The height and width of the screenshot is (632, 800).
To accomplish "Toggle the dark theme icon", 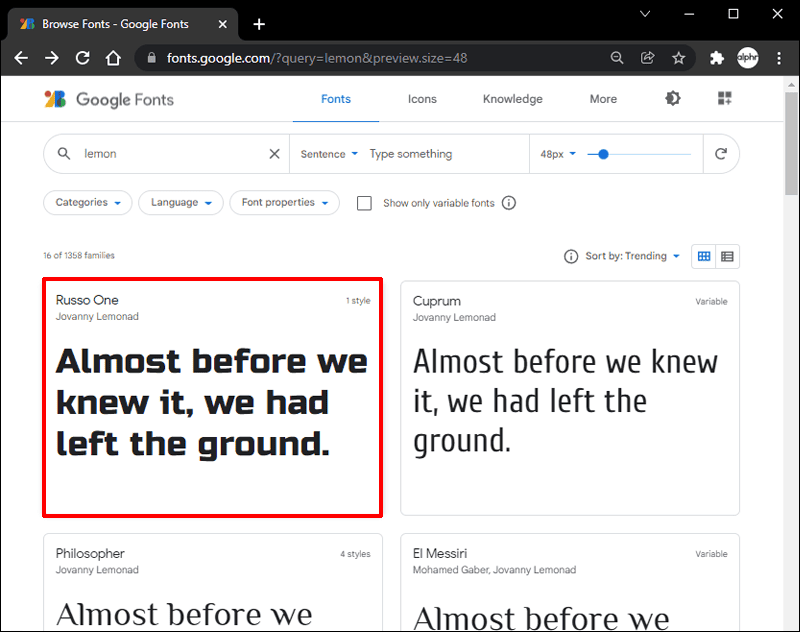I will point(673,98).
